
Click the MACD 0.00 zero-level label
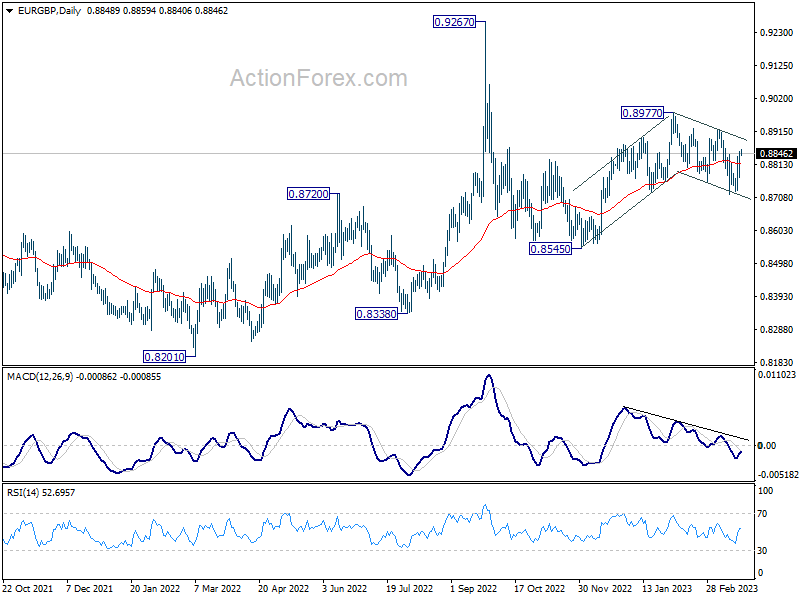[x=767, y=446]
